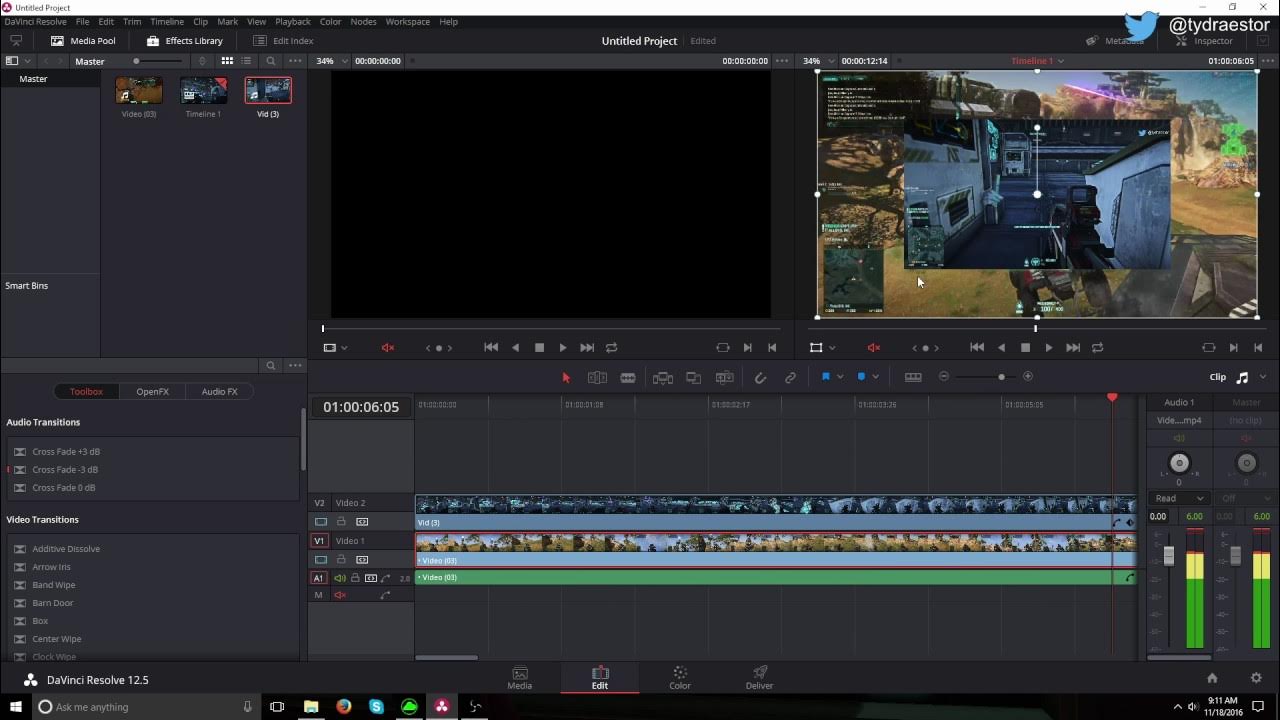Go to the Deliver page
This screenshot has width=1280, height=720.
759,678
